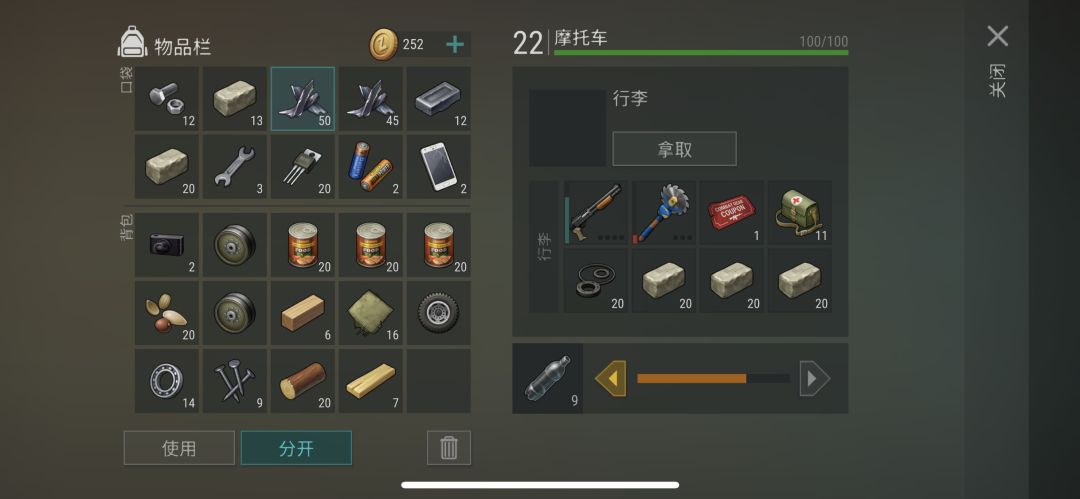The height and width of the screenshot is (499, 1080).
Task: Select the smartphone item
Action: click(439, 167)
